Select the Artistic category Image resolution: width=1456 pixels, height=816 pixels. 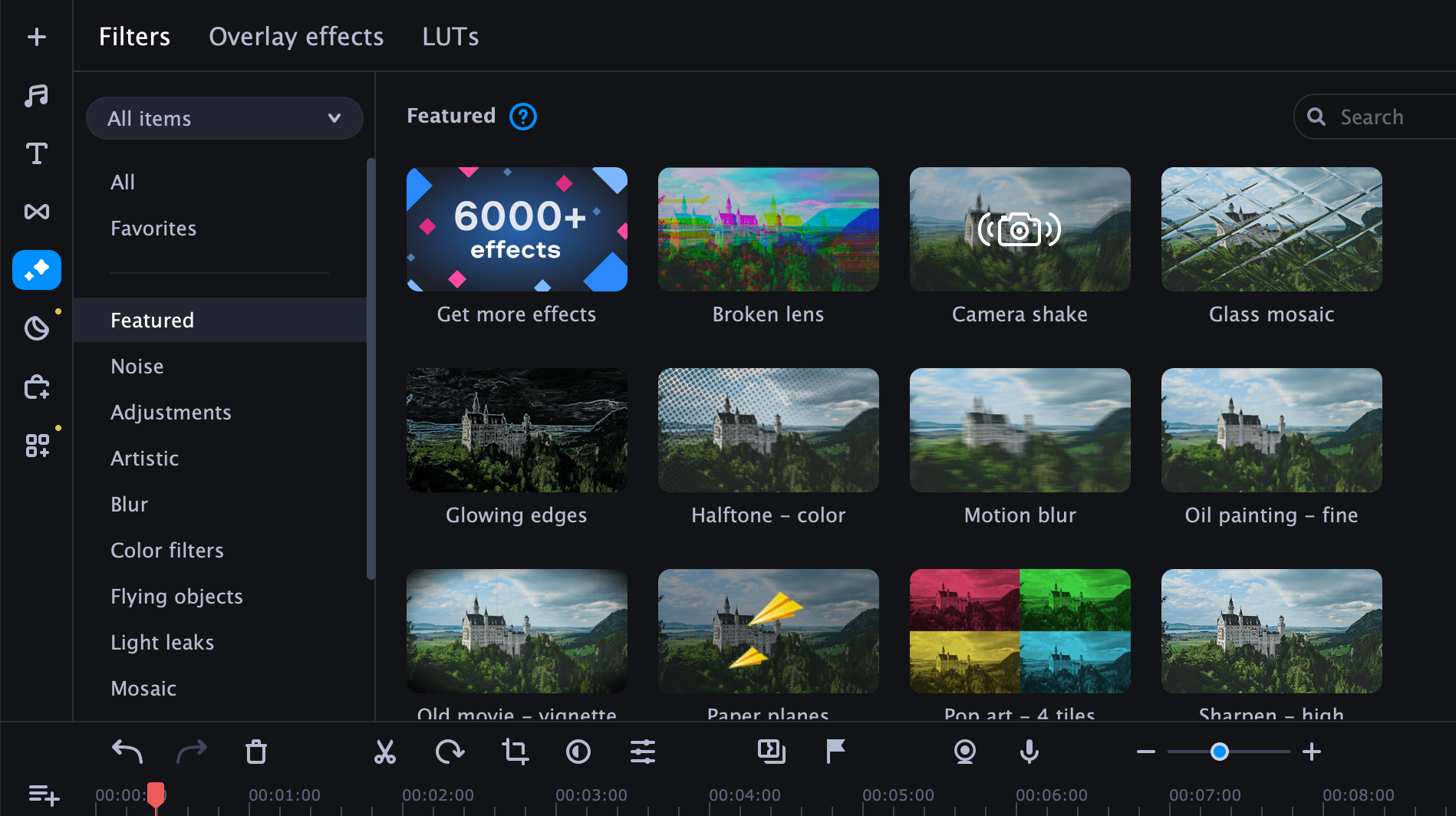[144, 459]
